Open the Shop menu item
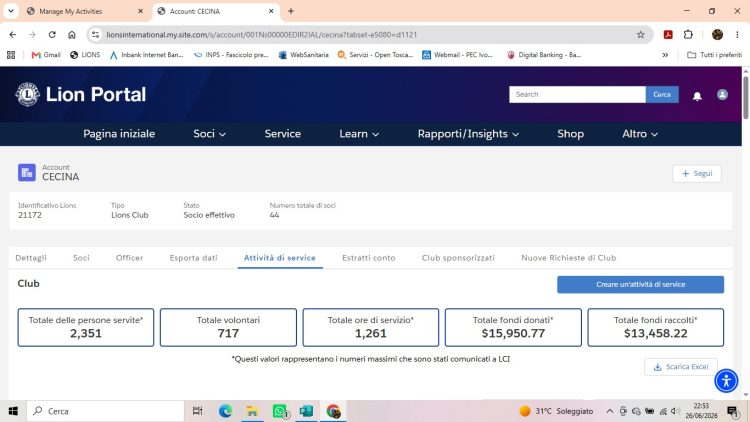The height and width of the screenshot is (422, 750). (570, 134)
